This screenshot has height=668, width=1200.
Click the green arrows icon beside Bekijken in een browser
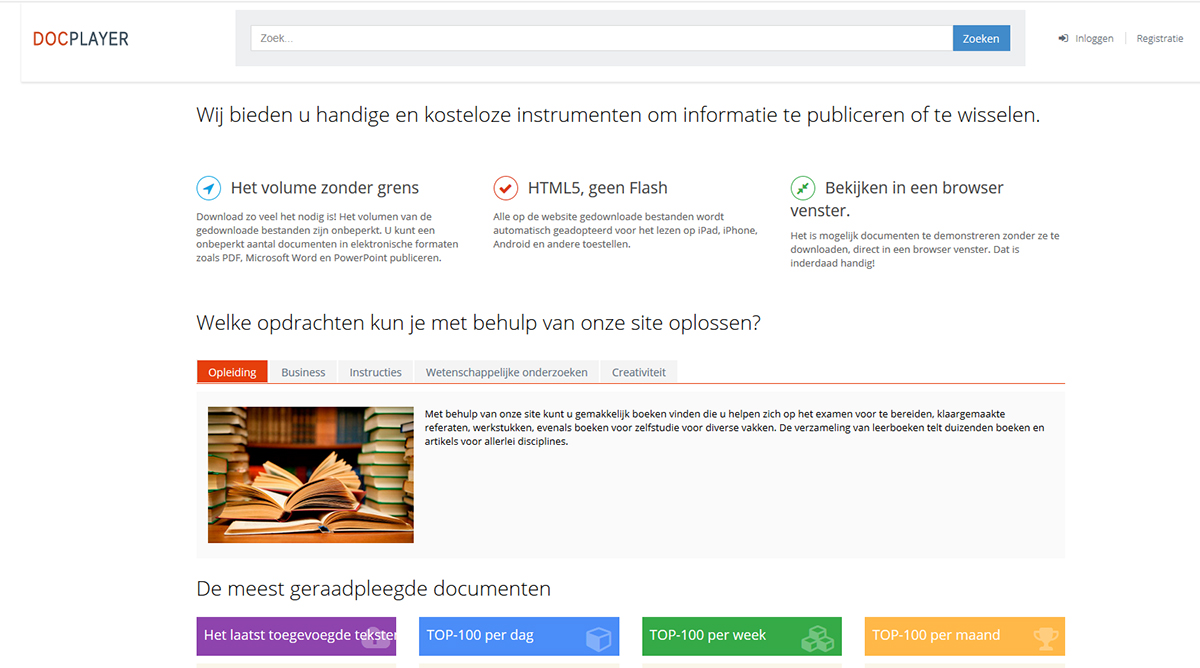(x=803, y=188)
